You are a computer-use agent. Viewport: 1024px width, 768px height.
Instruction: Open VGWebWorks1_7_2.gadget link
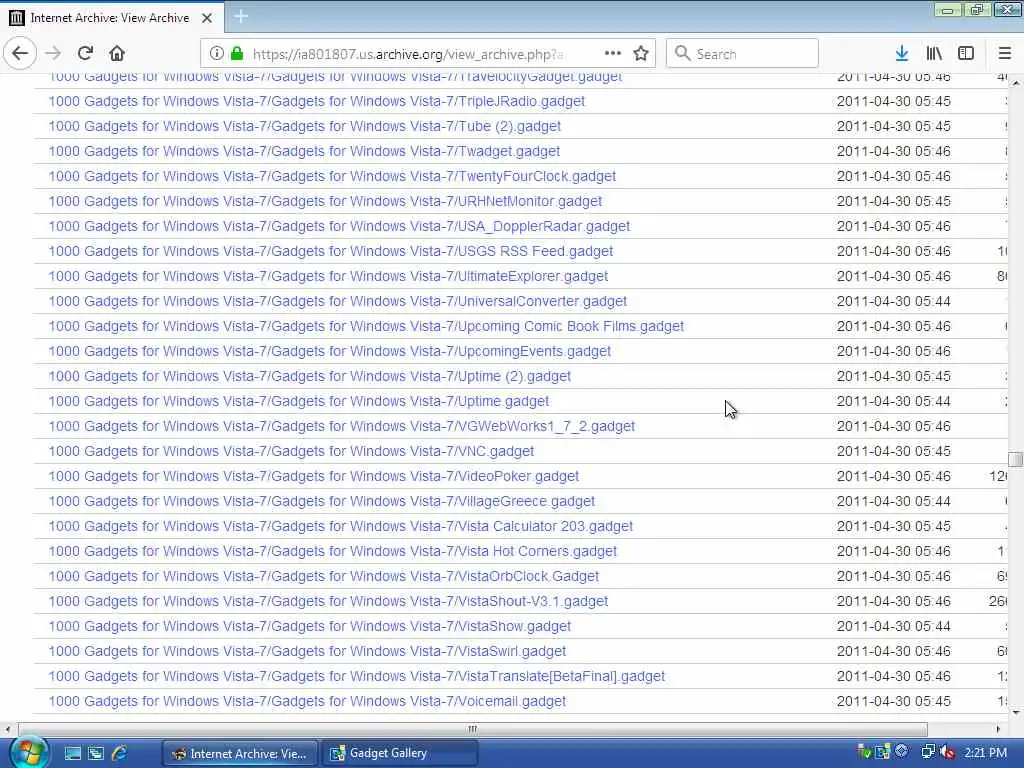pyautogui.click(x=342, y=426)
